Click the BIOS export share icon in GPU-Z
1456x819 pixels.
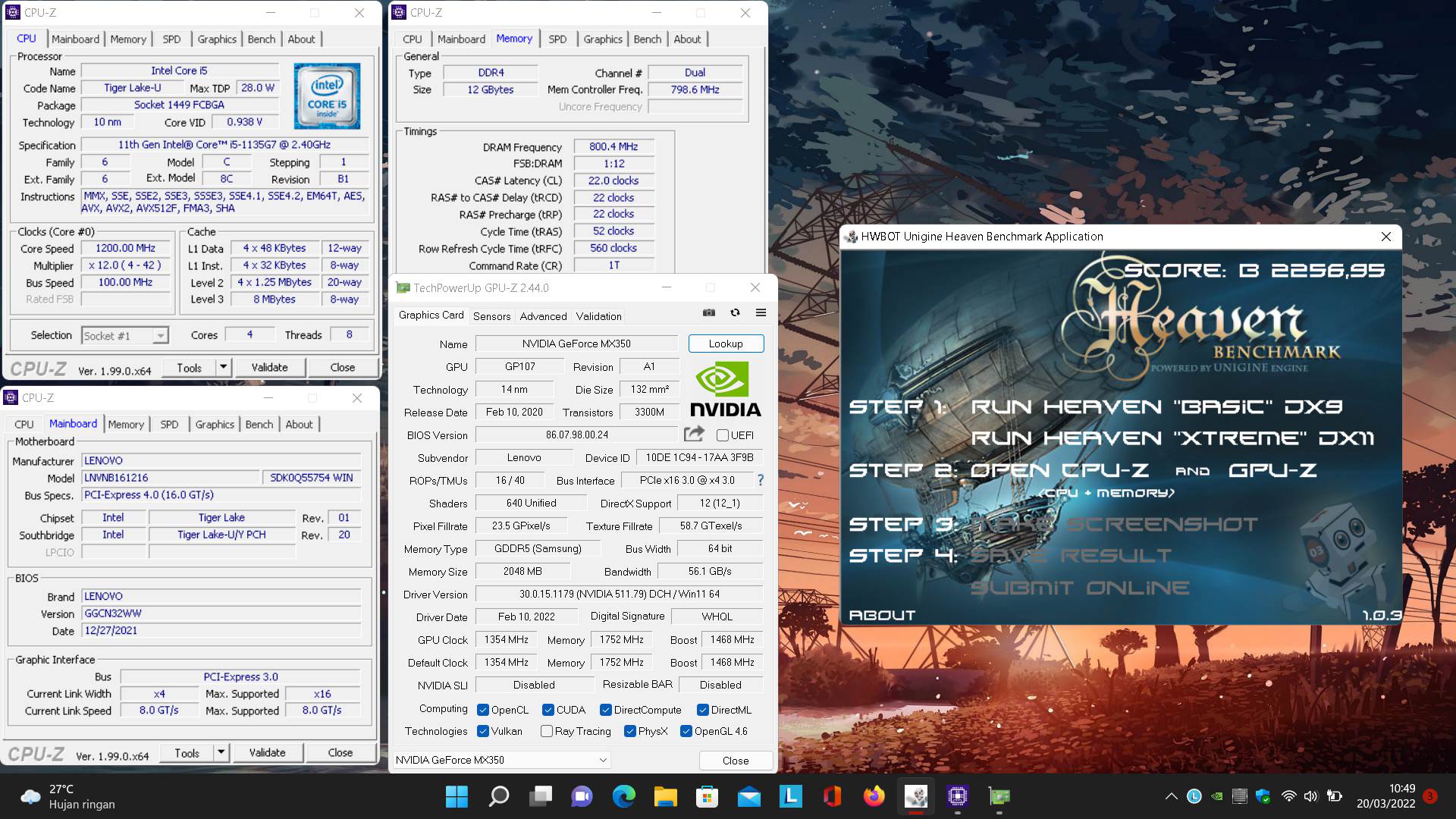tap(694, 434)
